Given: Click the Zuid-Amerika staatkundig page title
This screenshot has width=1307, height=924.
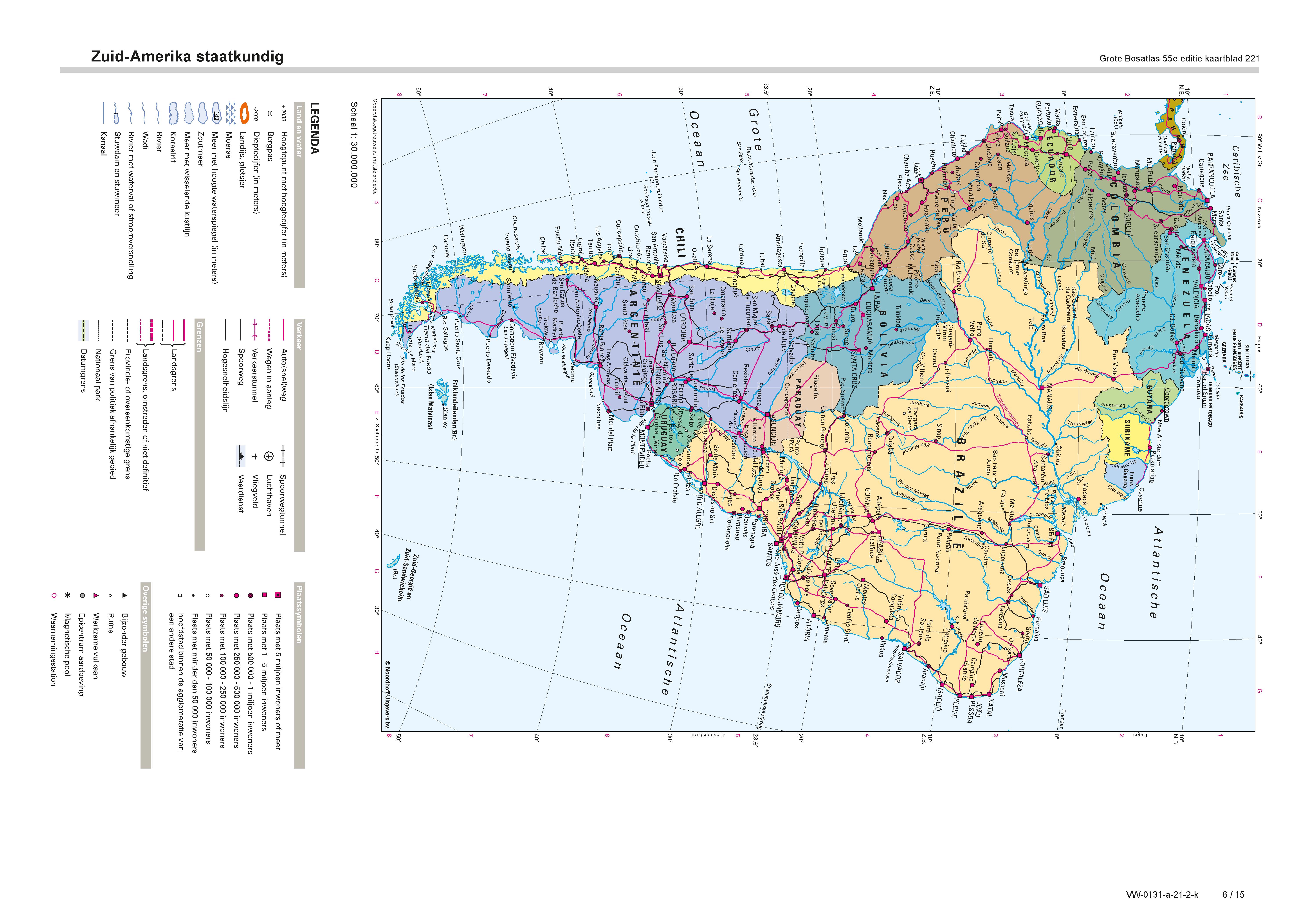Looking at the screenshot, I should click(x=187, y=56).
